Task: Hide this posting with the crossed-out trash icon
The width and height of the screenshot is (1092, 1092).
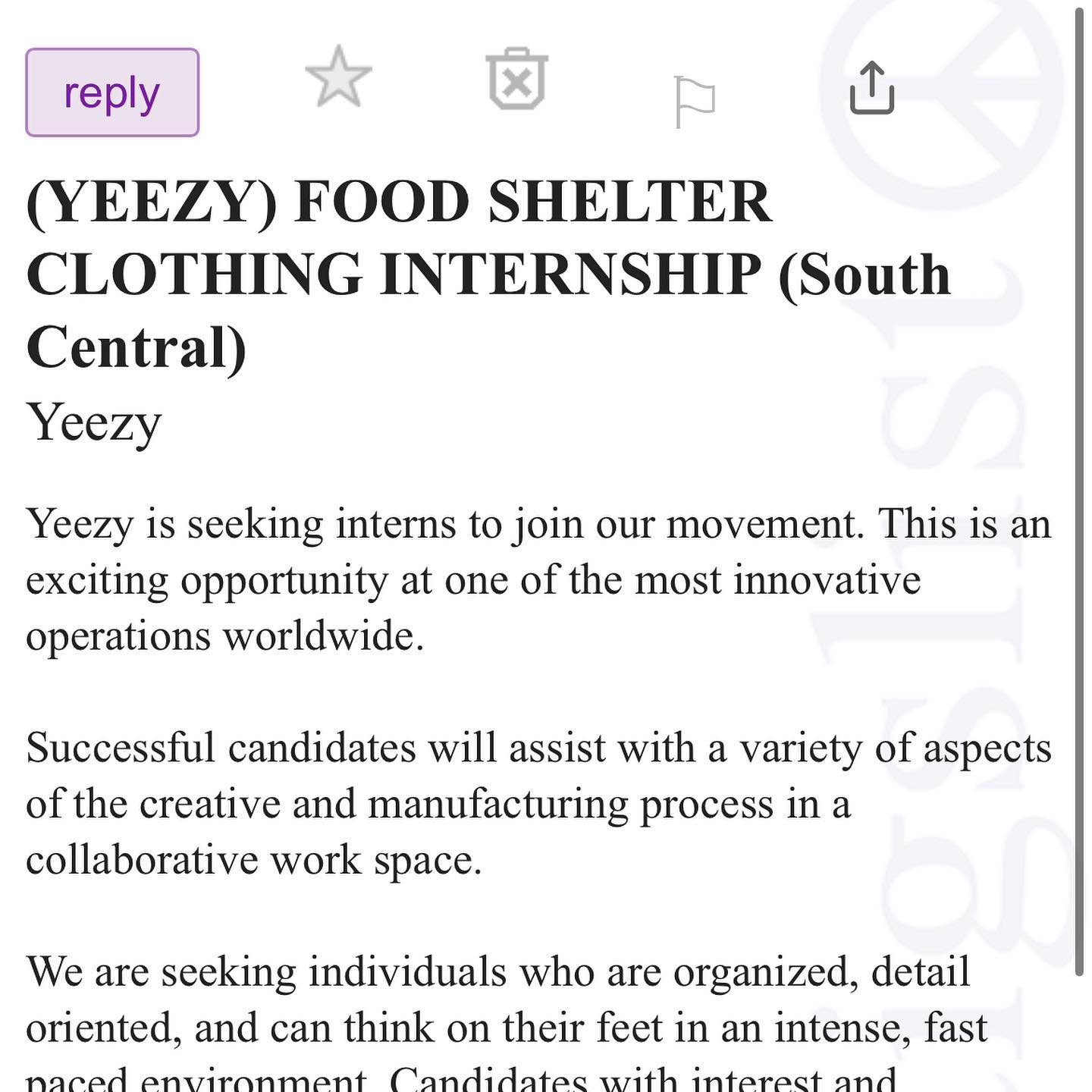Action: 517,79
